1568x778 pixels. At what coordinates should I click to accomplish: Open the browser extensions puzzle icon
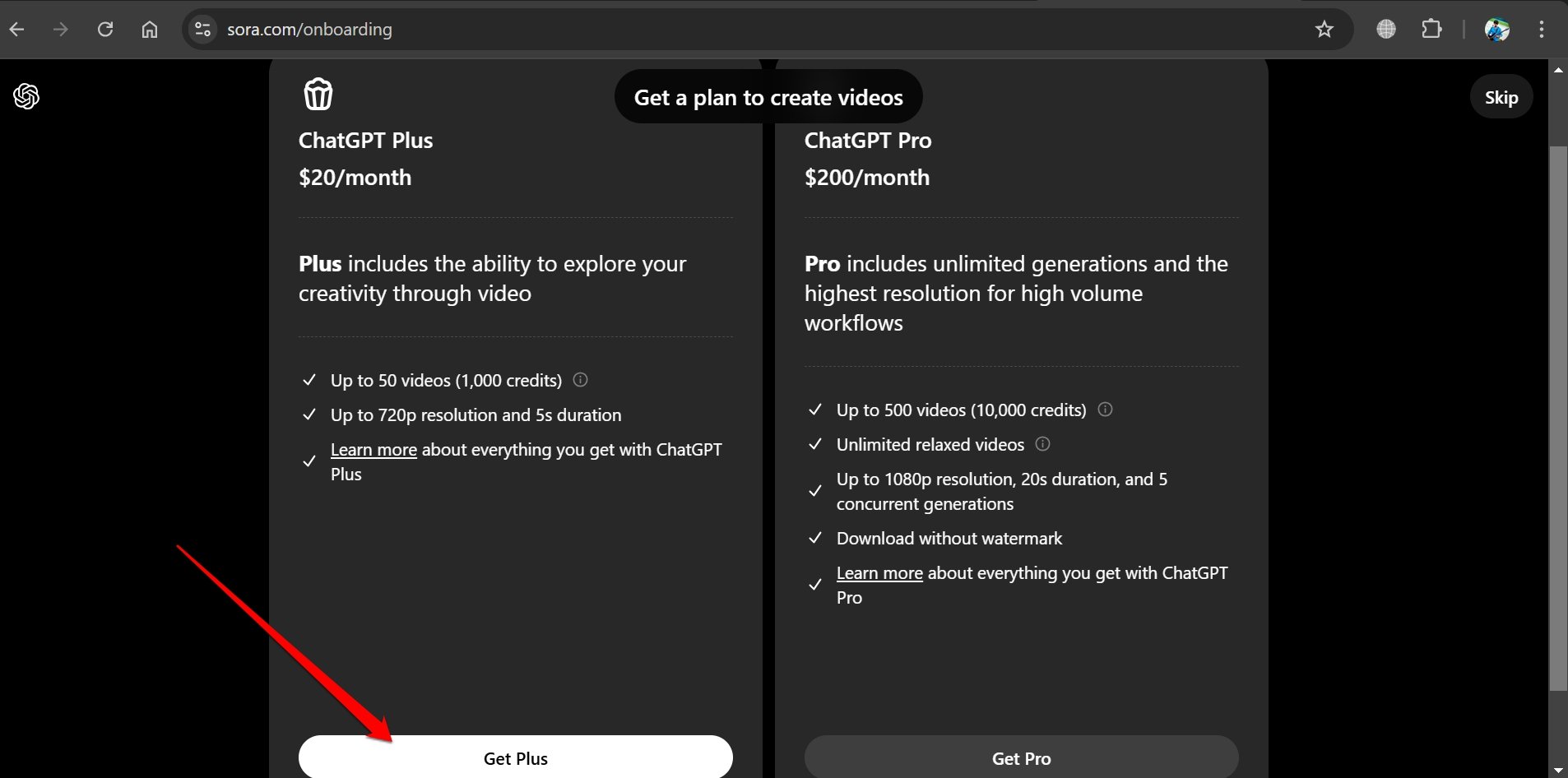(1431, 30)
